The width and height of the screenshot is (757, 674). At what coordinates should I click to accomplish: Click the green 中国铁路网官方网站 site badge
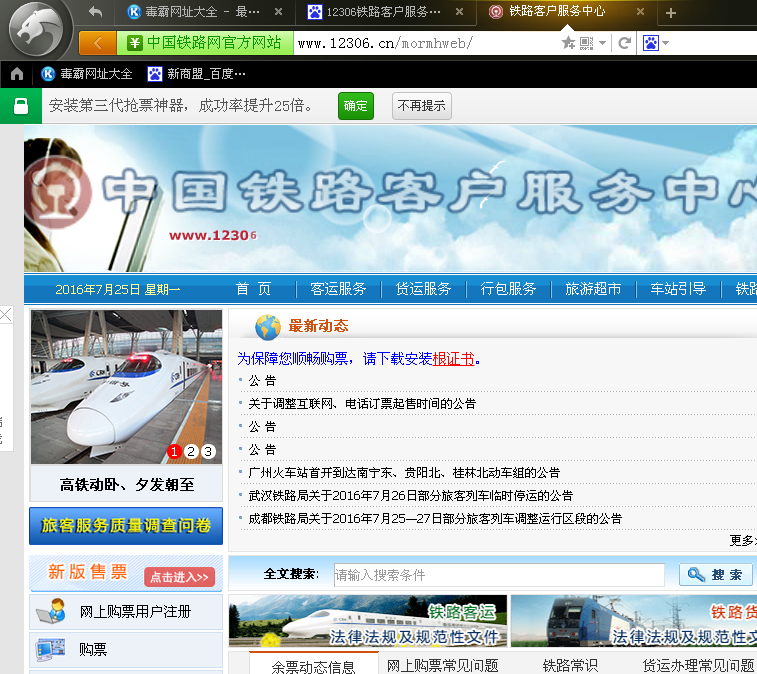205,43
